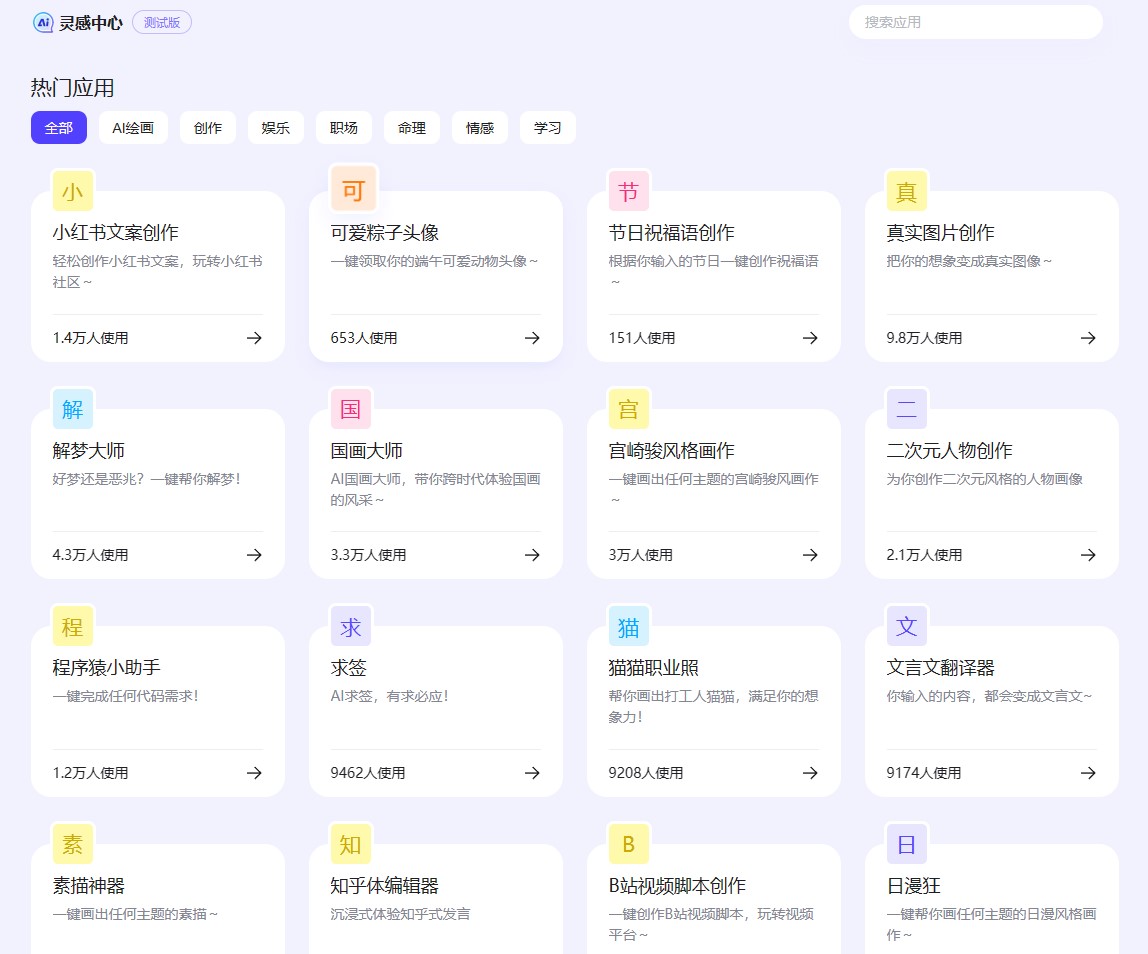Click the arrow on 程序猿小助手 card
This screenshot has height=954, width=1148.
click(254, 773)
